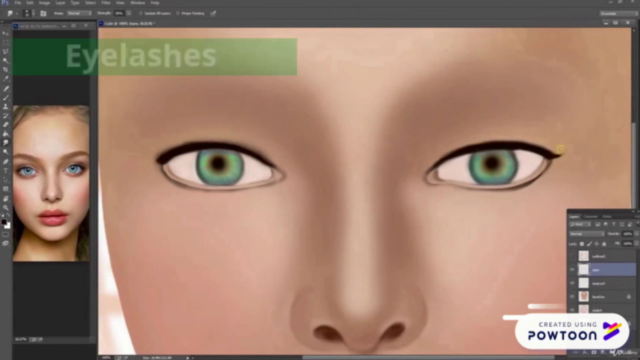Select the History Brush tool

pyautogui.click(x=6, y=116)
